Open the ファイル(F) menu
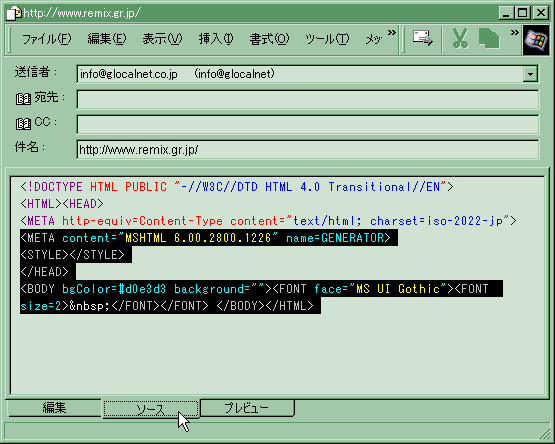 [x=47, y=39]
